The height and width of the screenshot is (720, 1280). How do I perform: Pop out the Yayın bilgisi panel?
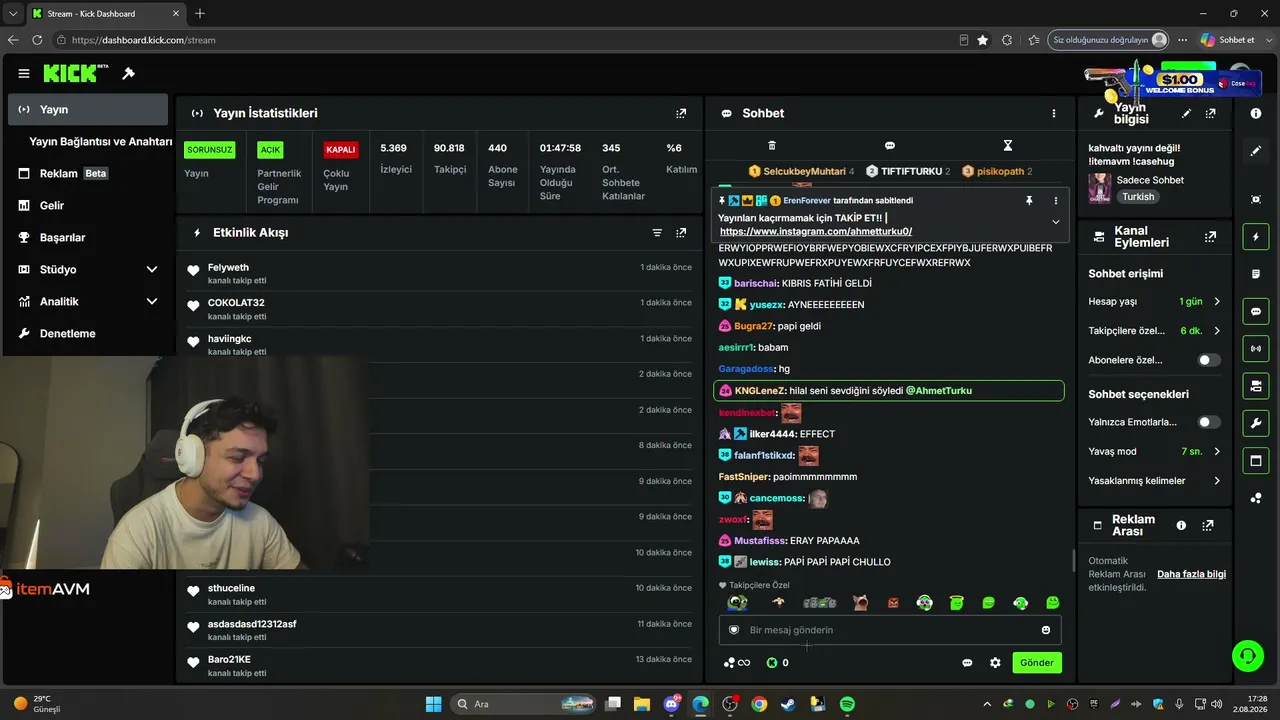pyautogui.click(x=1210, y=113)
